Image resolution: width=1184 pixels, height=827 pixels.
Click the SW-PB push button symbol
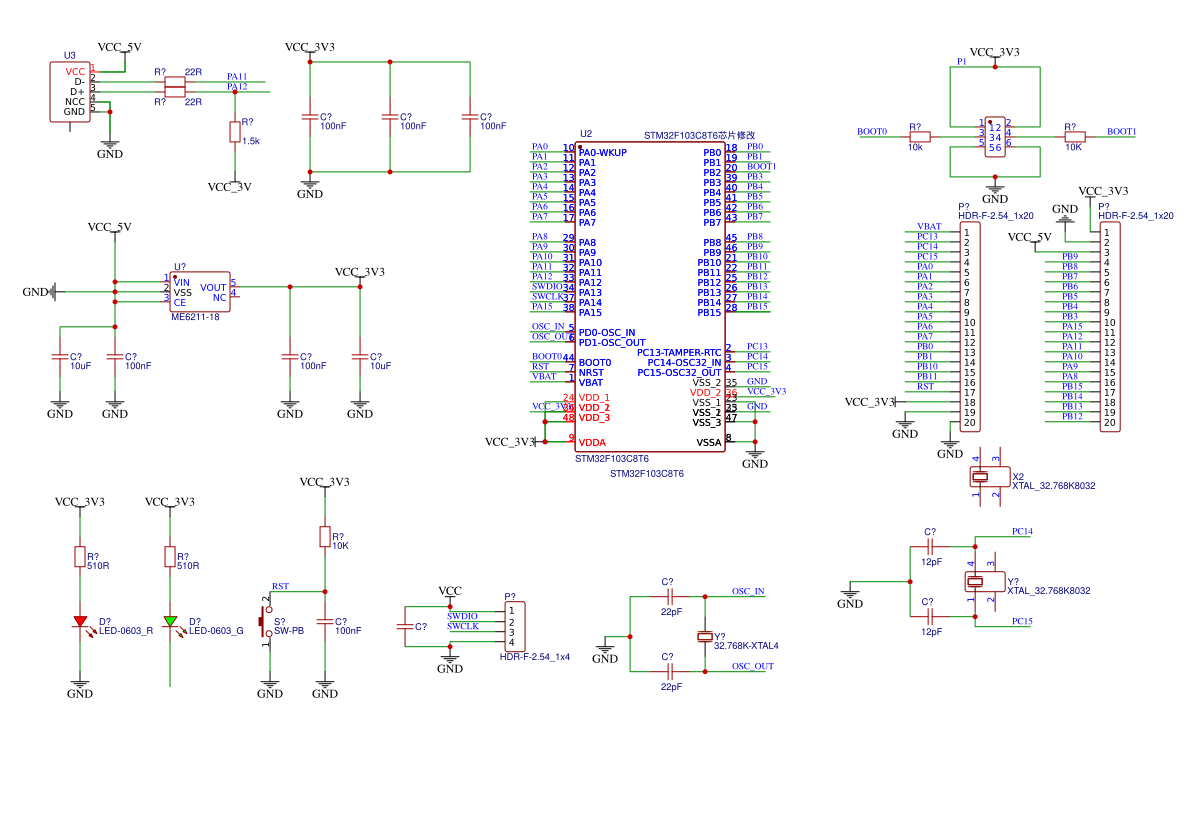click(266, 622)
